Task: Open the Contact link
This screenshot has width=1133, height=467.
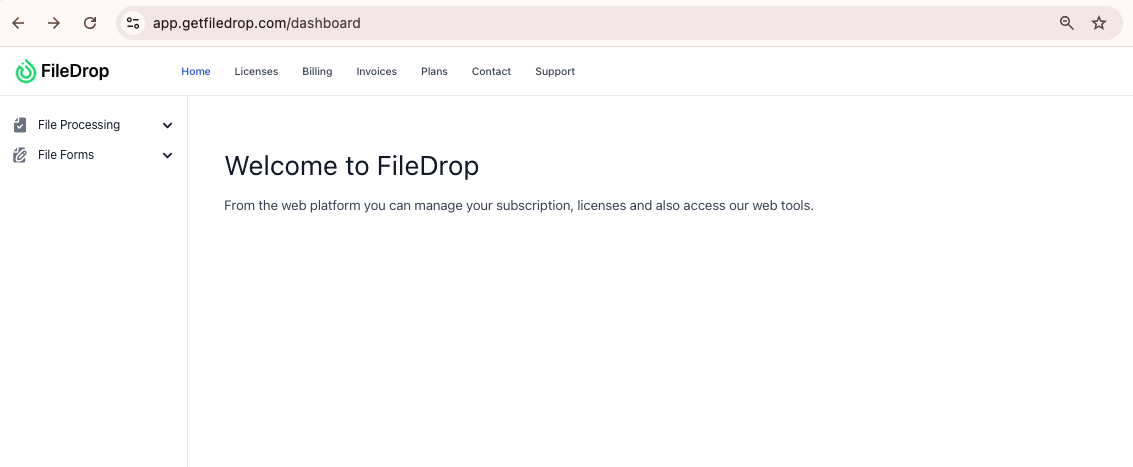Action: [491, 72]
